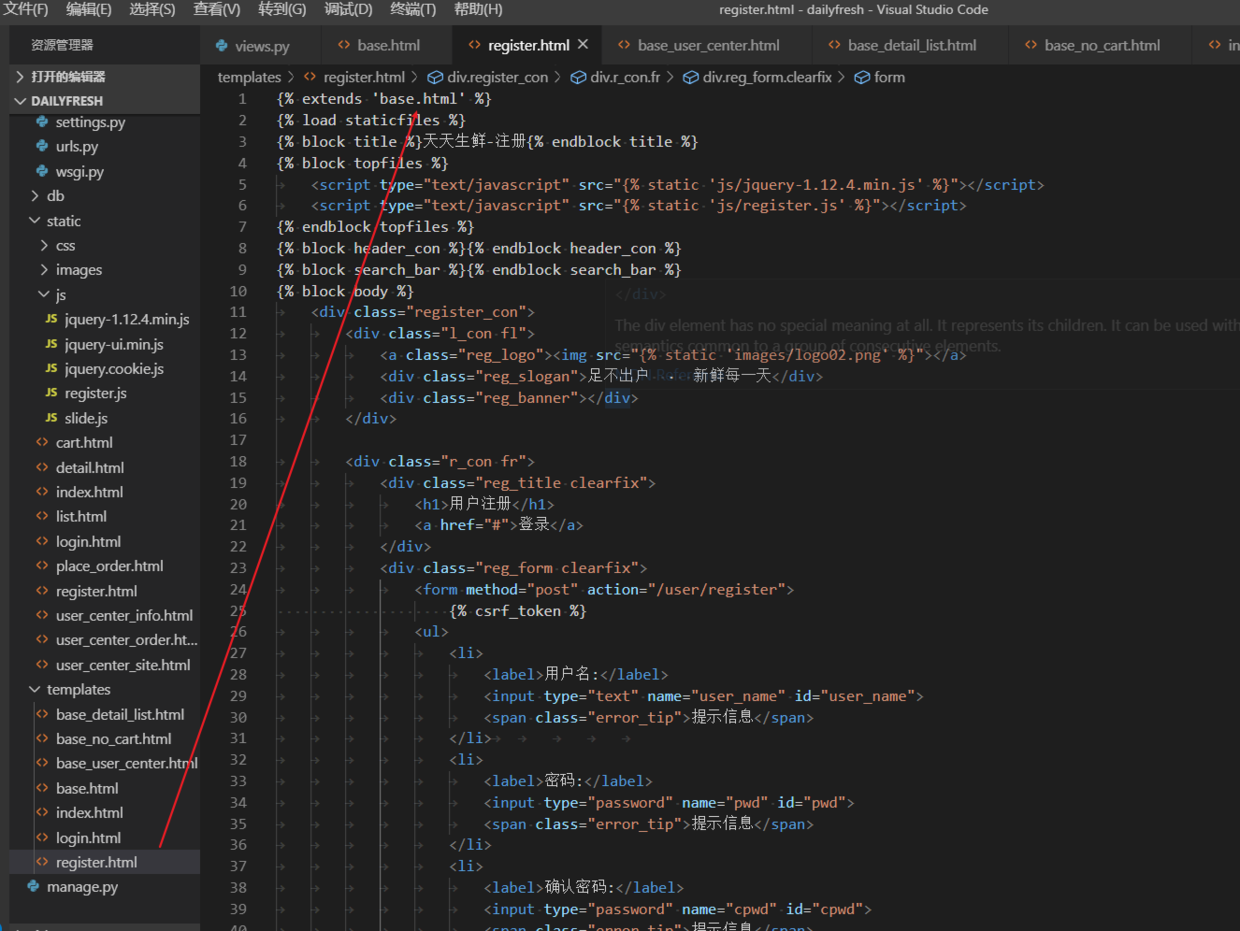Screen dimensions: 1240x931
Task: Open jquery.cookie.js file
Action: [x=104, y=369]
